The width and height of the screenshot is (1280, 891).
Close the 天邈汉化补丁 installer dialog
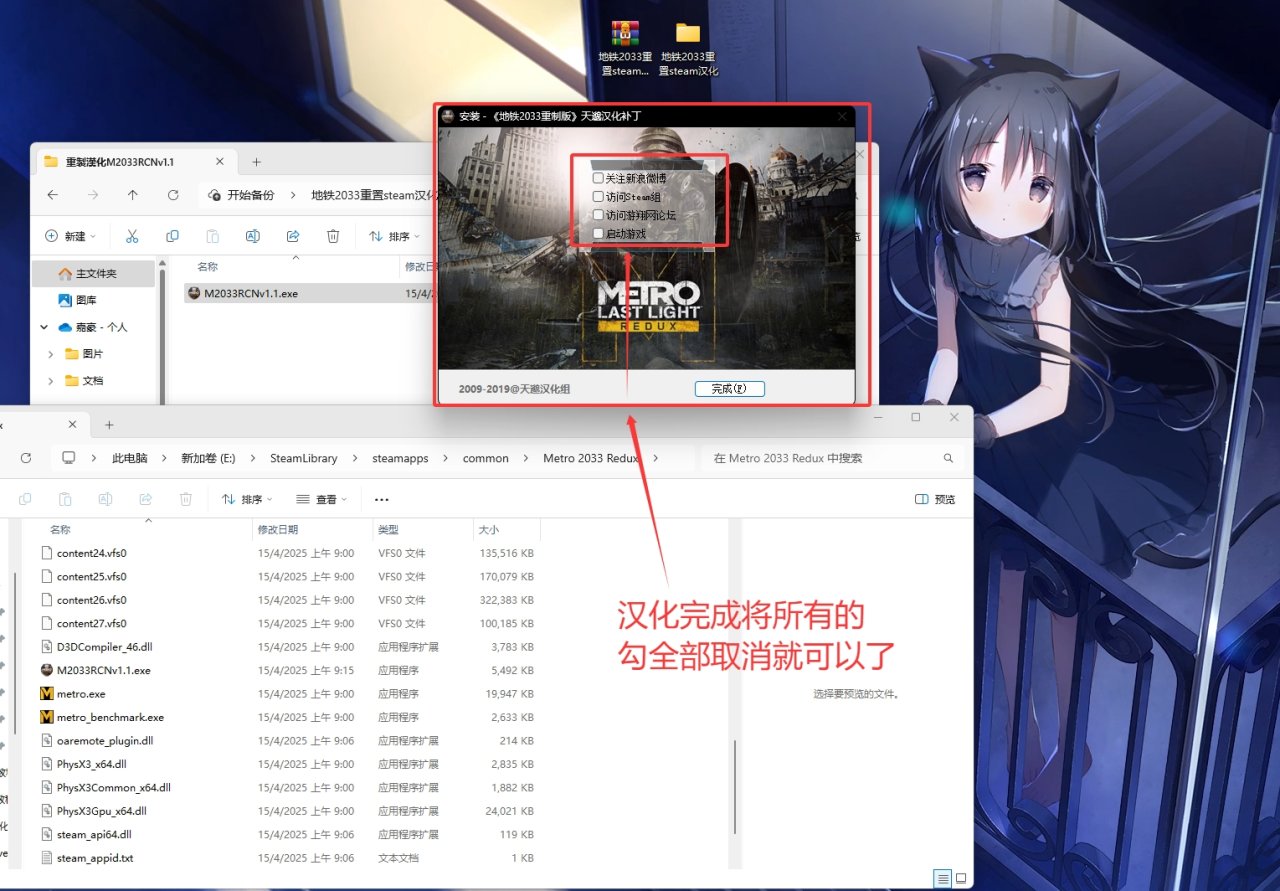(x=842, y=116)
